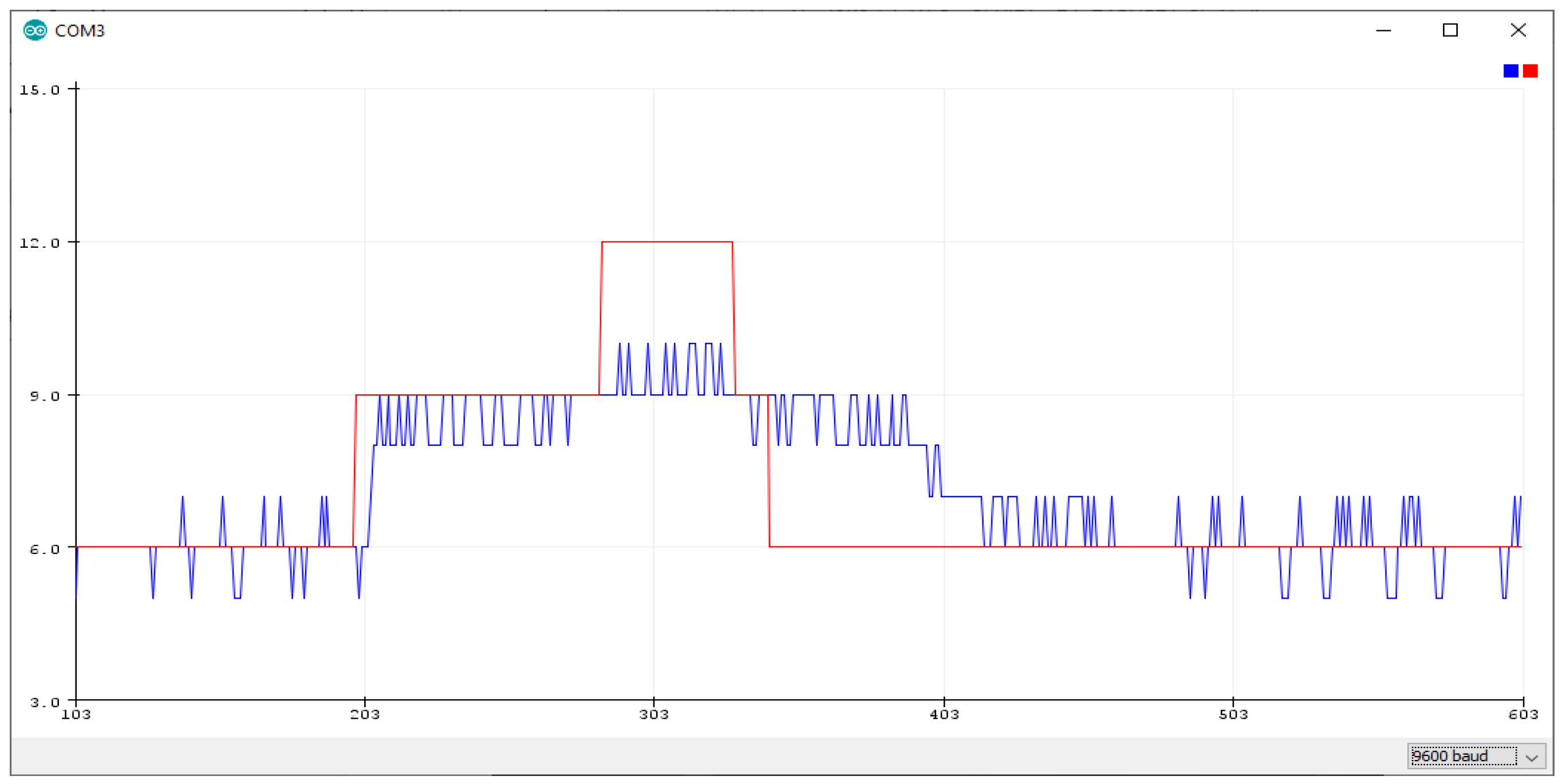1562x784 pixels.
Task: Click the 12.0 y-axis label
Action: point(40,243)
